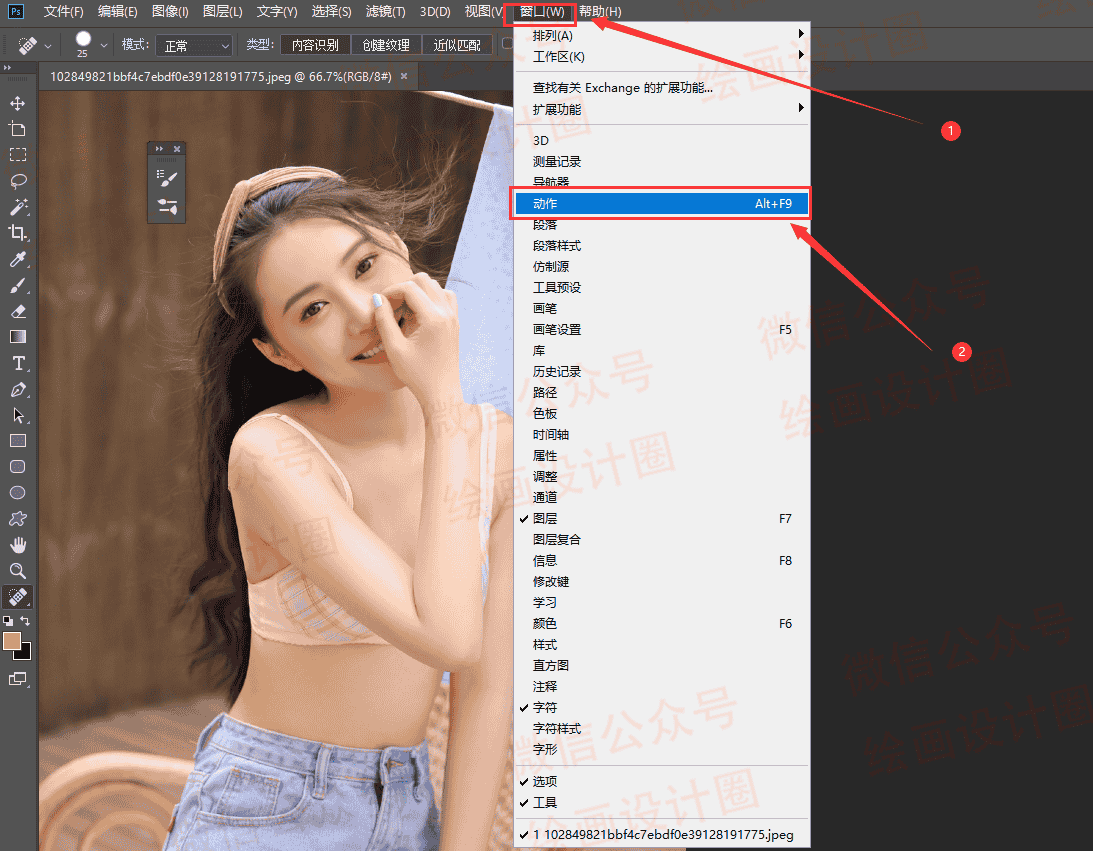1093x851 pixels.
Task: Click the Photoshop Ps logo
Action: pyautogui.click(x=15, y=11)
